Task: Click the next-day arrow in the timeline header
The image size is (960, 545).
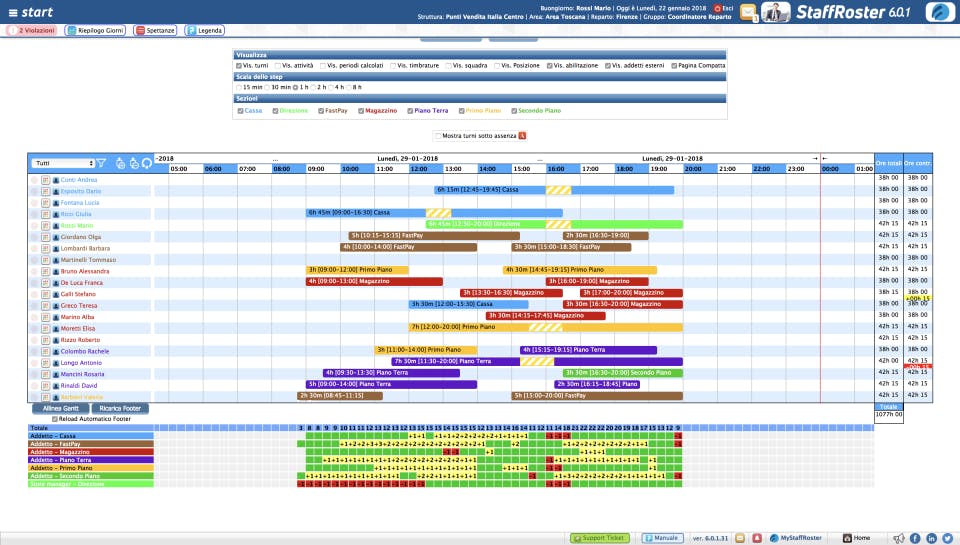Action: click(815, 158)
